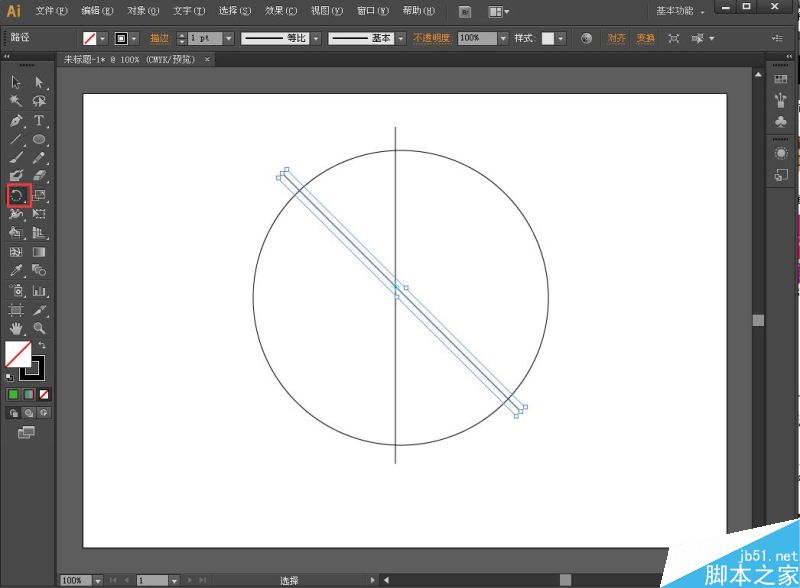The height and width of the screenshot is (588, 800).
Task: Open 样式 graphic style dropdown
Action: (561, 38)
